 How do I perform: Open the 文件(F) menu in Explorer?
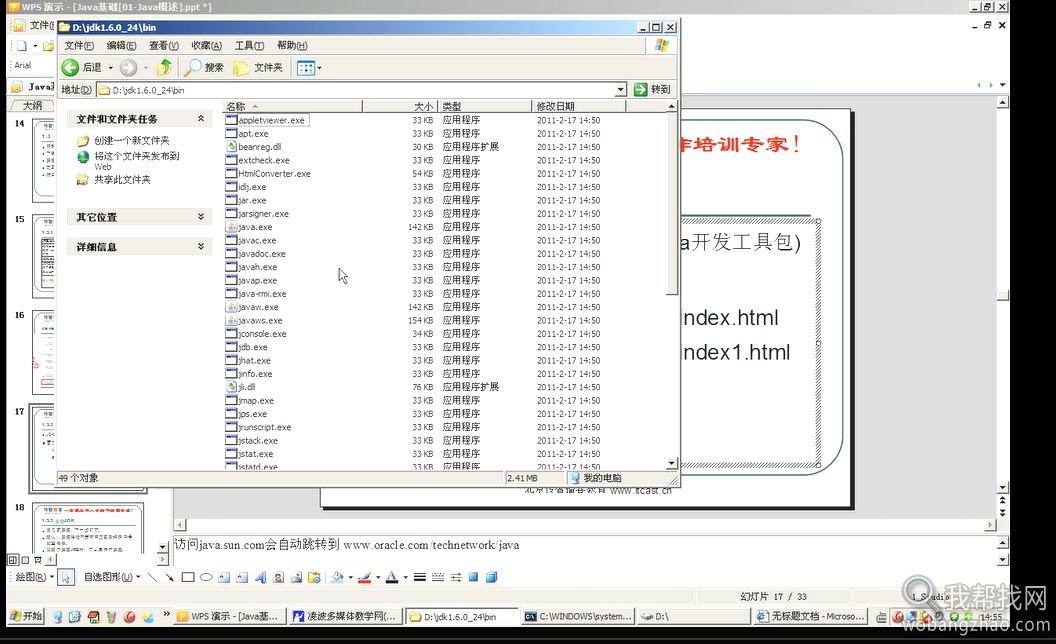[79, 46]
